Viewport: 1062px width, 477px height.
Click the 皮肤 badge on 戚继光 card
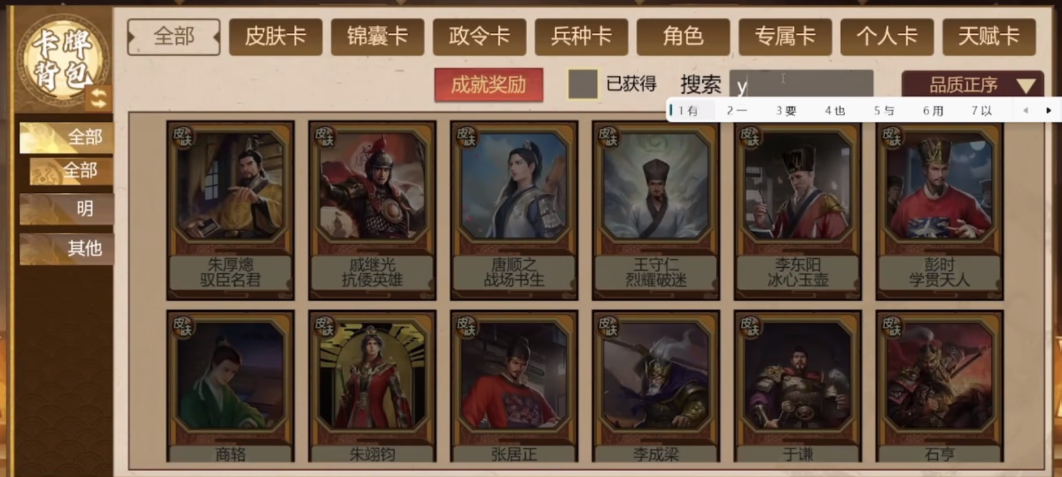tap(325, 137)
